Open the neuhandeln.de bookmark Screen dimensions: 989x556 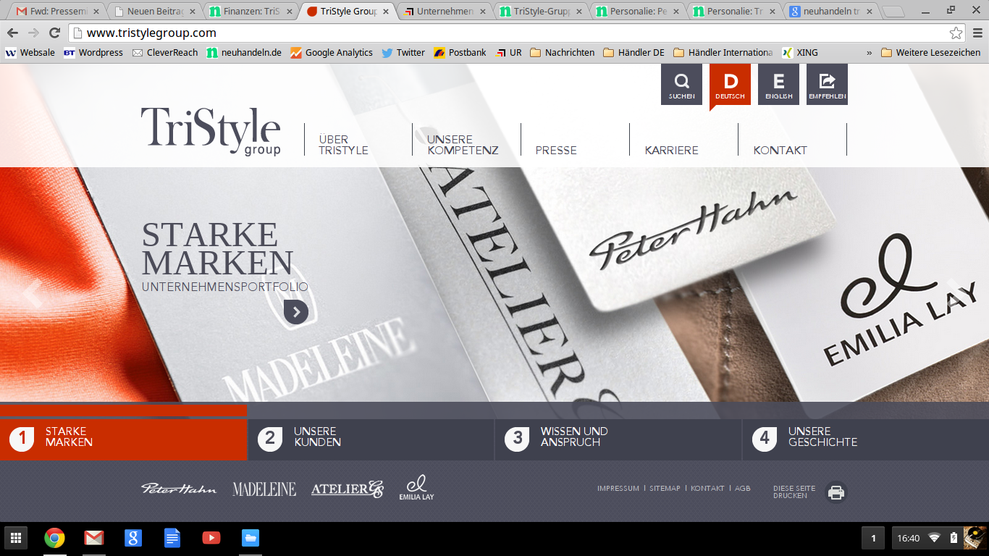pyautogui.click(x=244, y=53)
